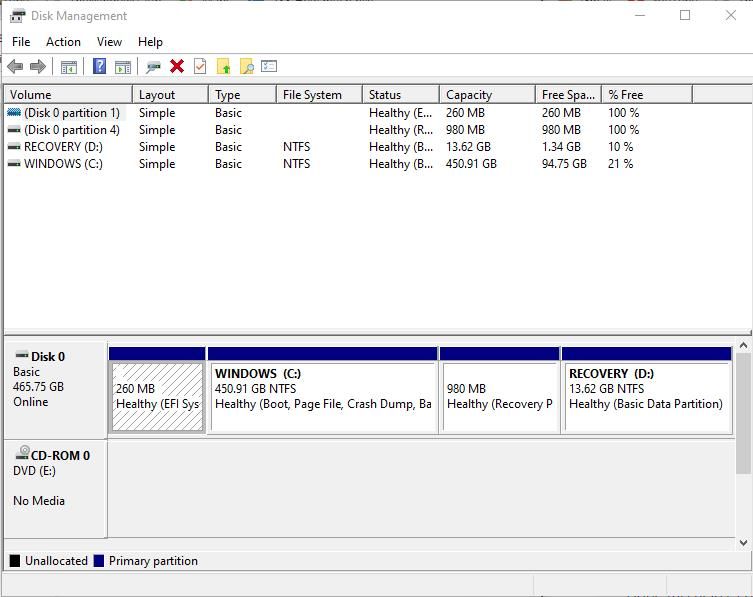Click the blue Help question mark icon

(x=99, y=67)
